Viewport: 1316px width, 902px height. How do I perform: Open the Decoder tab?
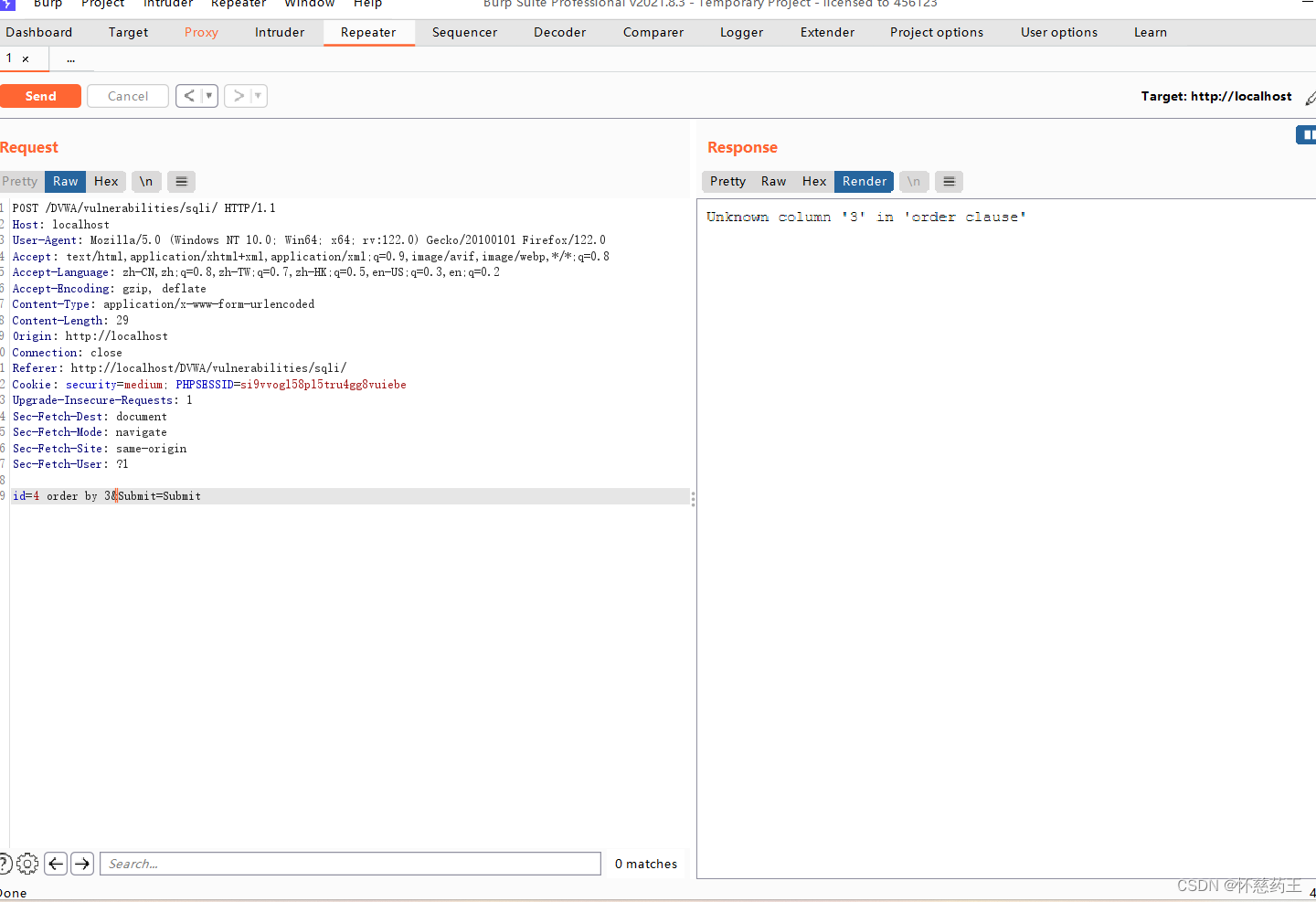pyautogui.click(x=559, y=32)
